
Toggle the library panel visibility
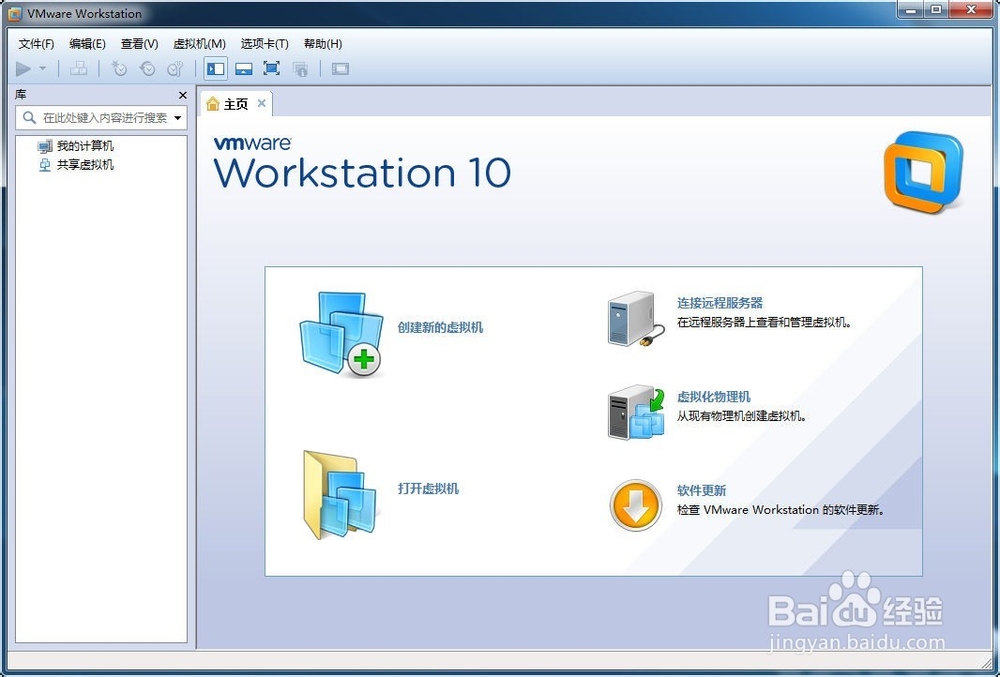pyautogui.click(x=215, y=68)
